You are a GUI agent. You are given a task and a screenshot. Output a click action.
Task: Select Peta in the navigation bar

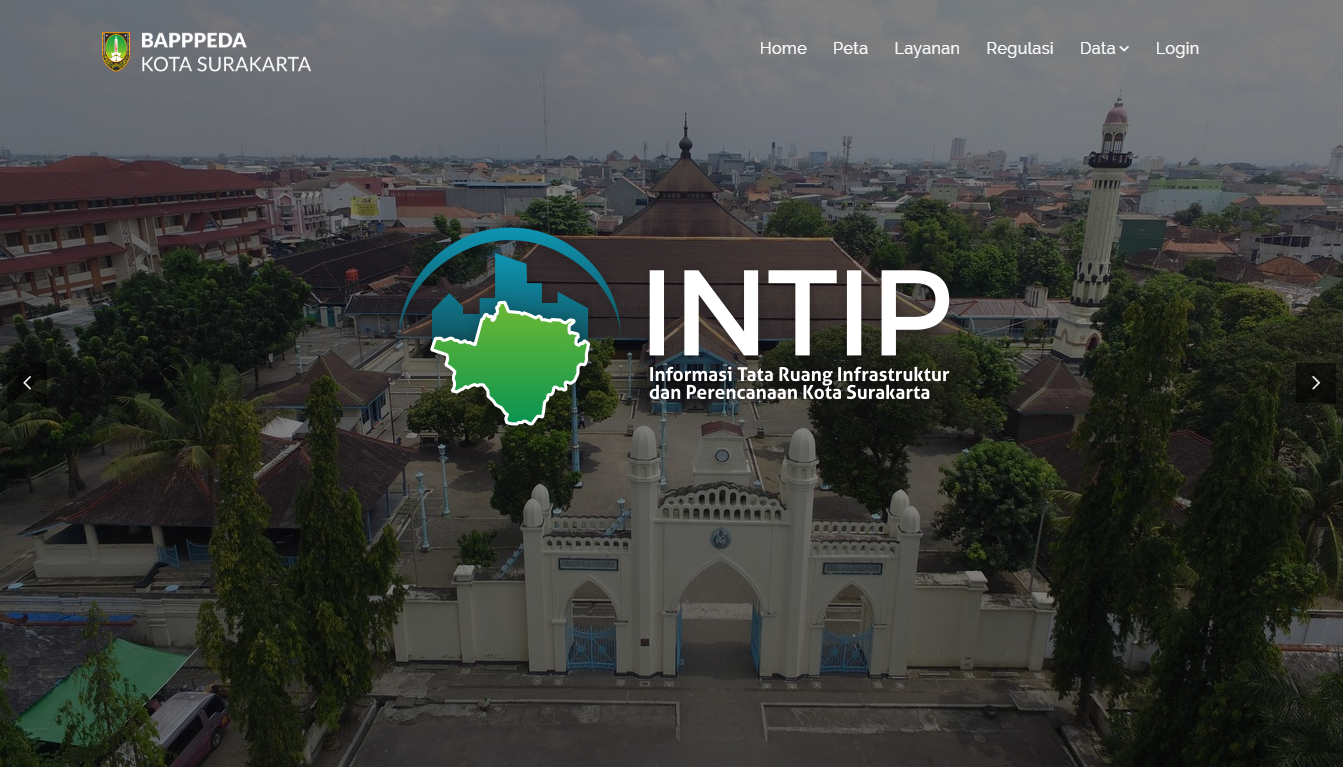pos(850,48)
